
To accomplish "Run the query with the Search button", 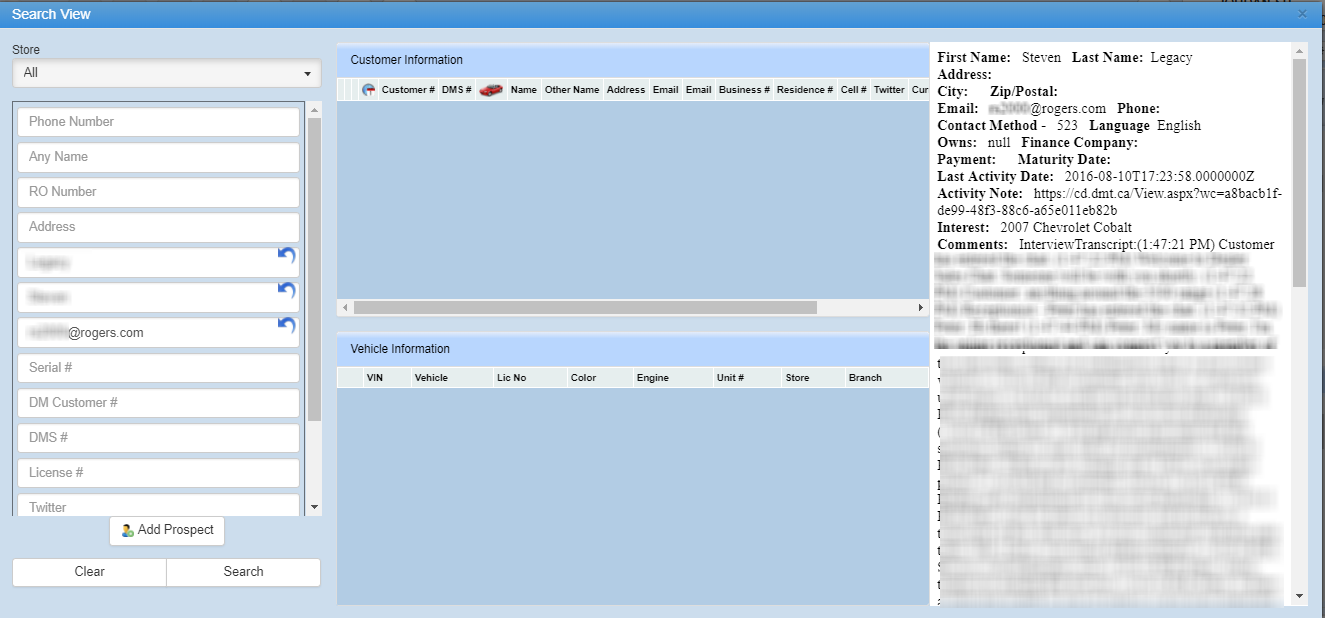I will click(x=243, y=572).
